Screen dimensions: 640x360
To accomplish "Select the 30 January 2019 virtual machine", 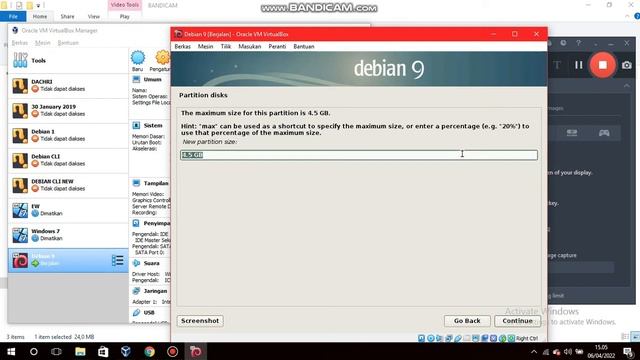I will tap(68, 110).
